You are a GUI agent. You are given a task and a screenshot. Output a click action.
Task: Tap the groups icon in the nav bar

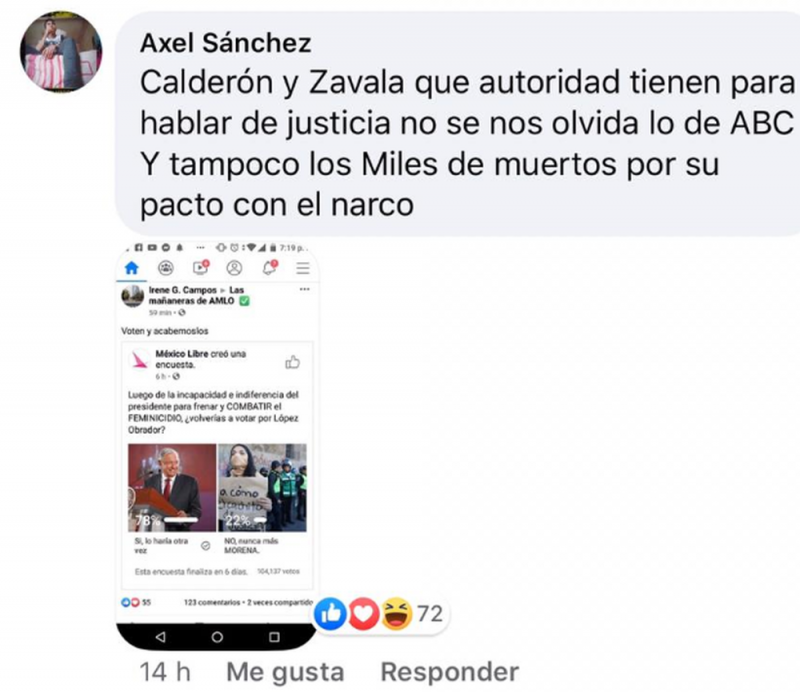[x=166, y=268]
